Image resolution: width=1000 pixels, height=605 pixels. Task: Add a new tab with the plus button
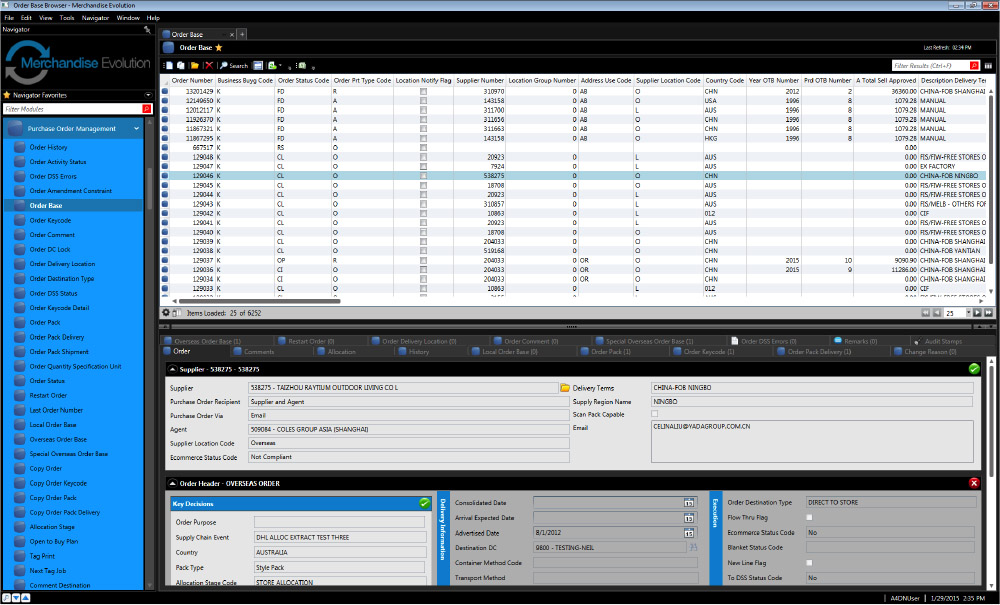tap(242, 34)
